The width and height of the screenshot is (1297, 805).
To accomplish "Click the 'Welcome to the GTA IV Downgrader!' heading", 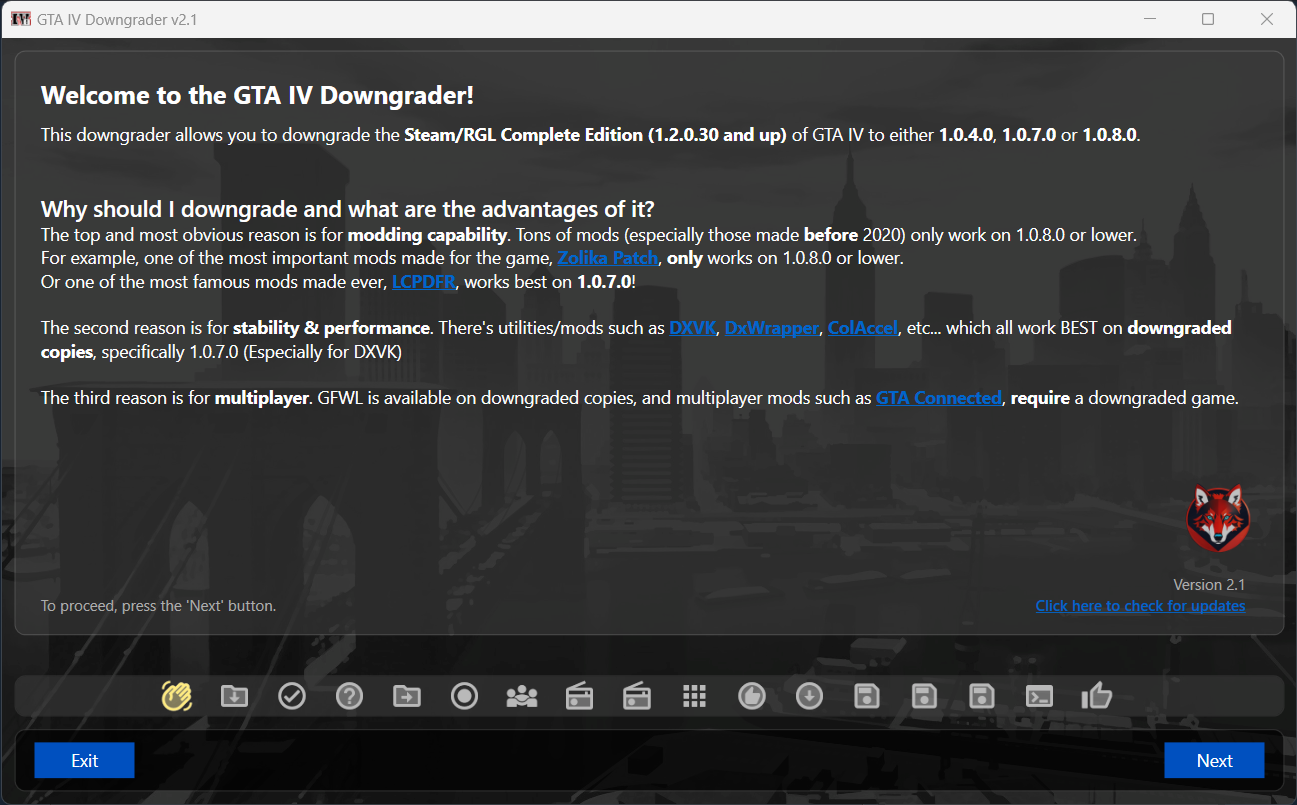I will tap(257, 96).
